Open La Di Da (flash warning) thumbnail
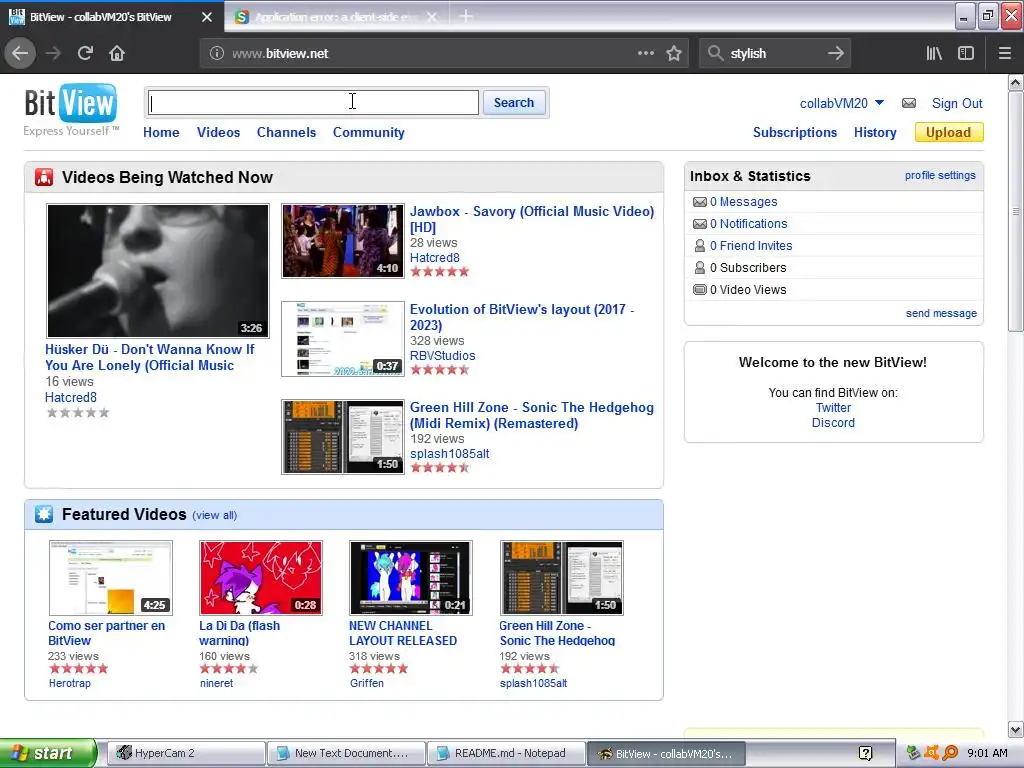1024x768 pixels. [261, 577]
